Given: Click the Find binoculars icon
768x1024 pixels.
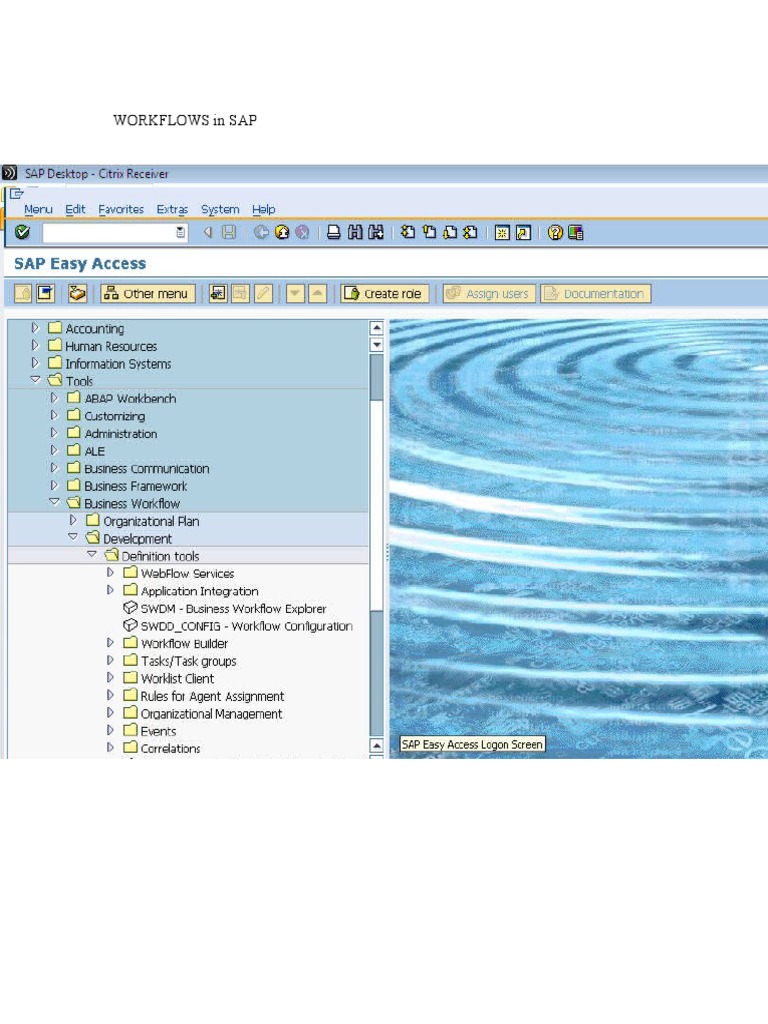Looking at the screenshot, I should pyautogui.click(x=355, y=232).
